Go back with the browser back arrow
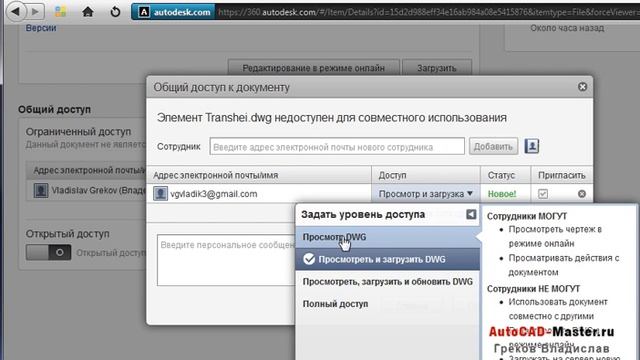640x360 pixels. coord(16,11)
